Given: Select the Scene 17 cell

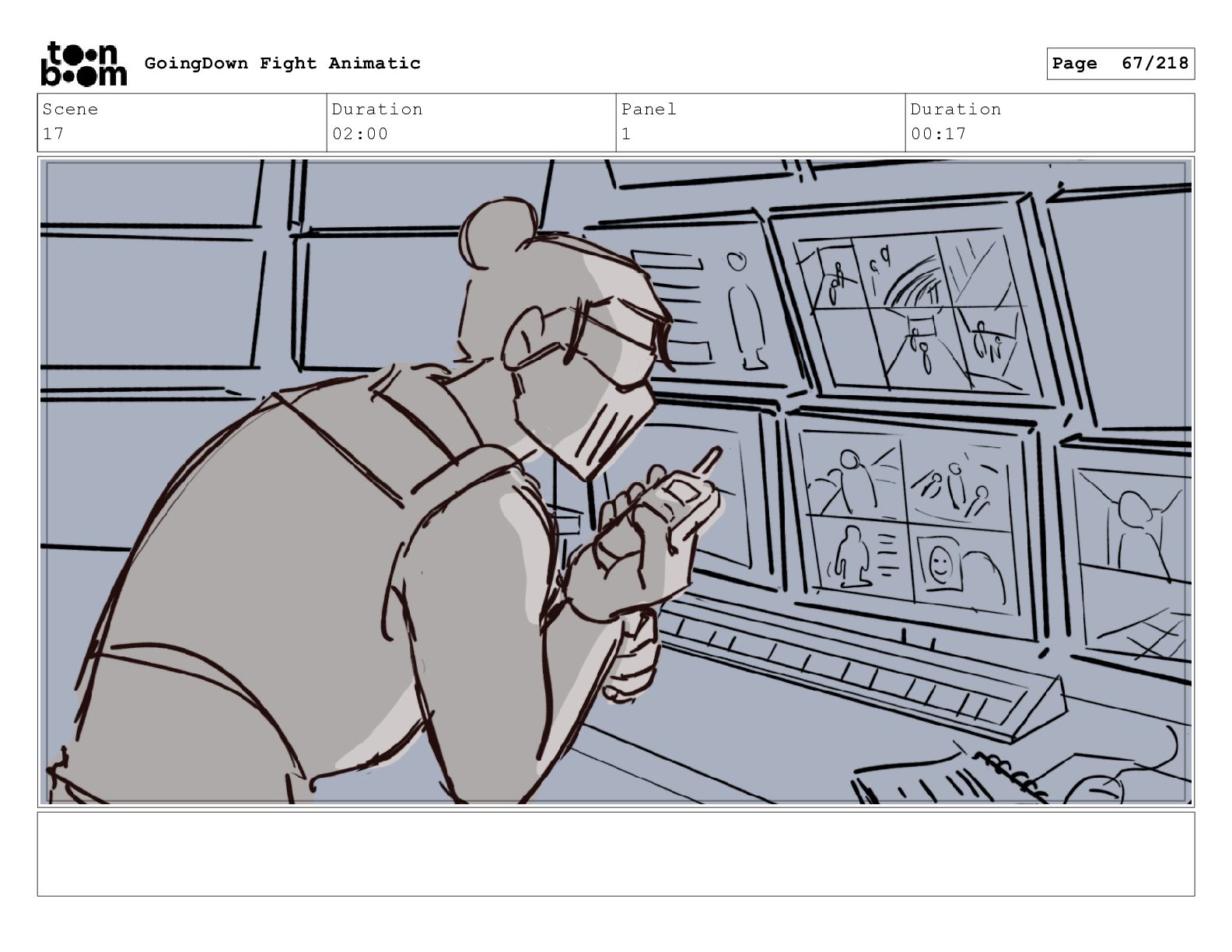Looking at the screenshot, I should 182,122.
